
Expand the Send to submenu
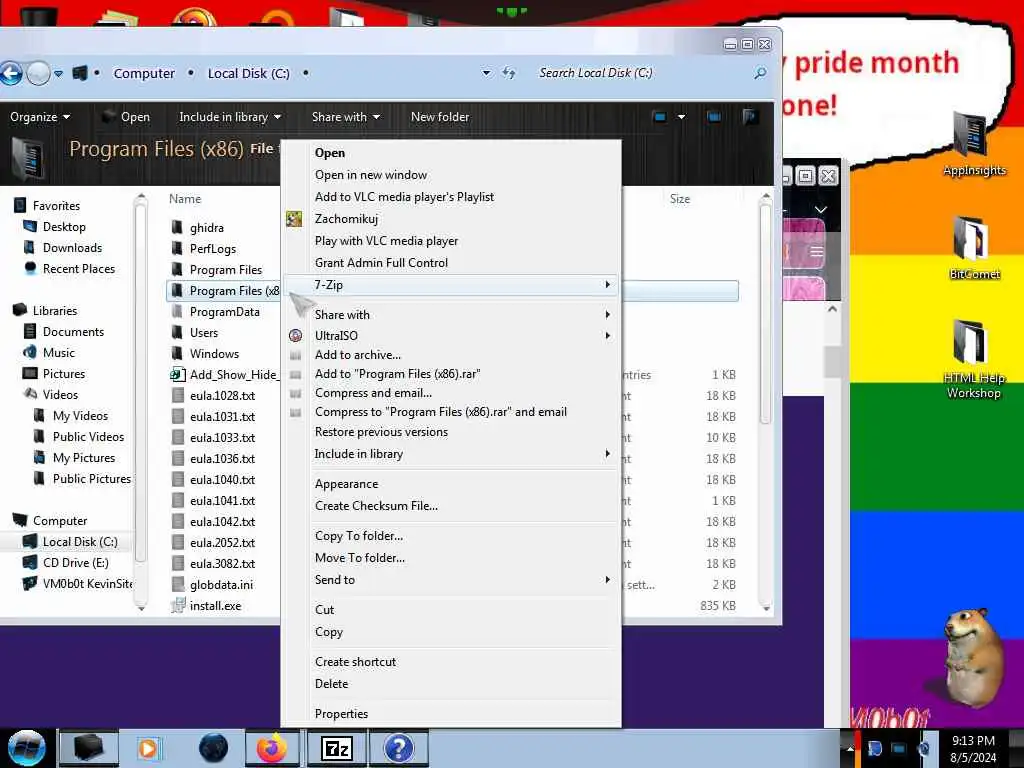pyautogui.click(x=452, y=580)
